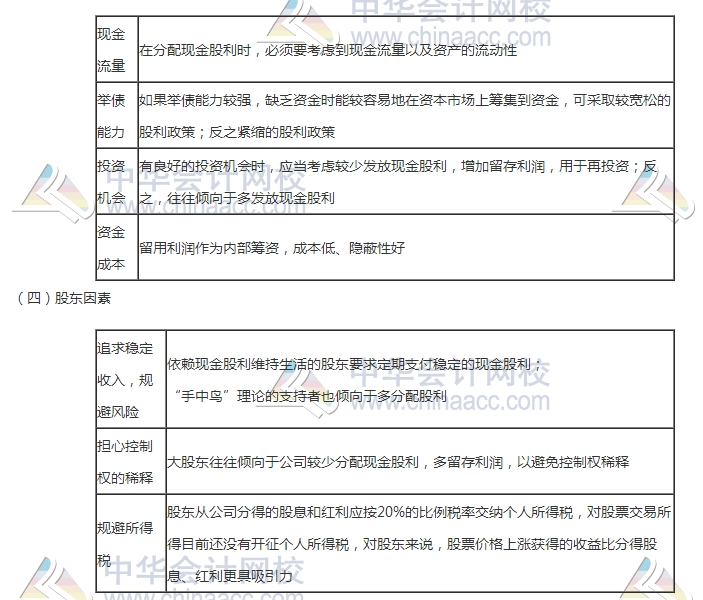This screenshot has width=703, height=600.
Task: Click the line starting 大股东往往倾向于公司
Action: click(398, 461)
